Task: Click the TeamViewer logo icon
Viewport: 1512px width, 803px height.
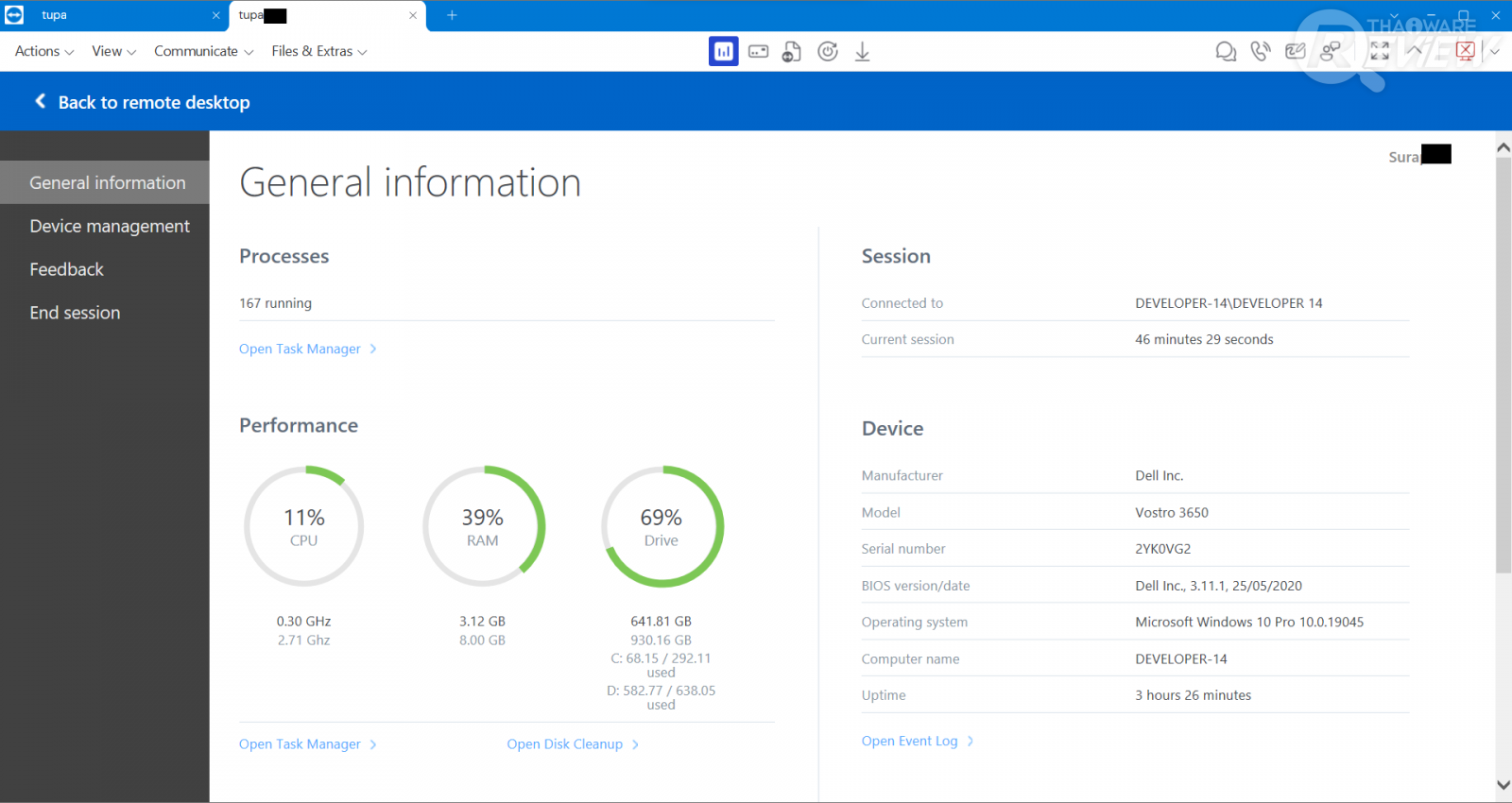Action: tap(14, 15)
